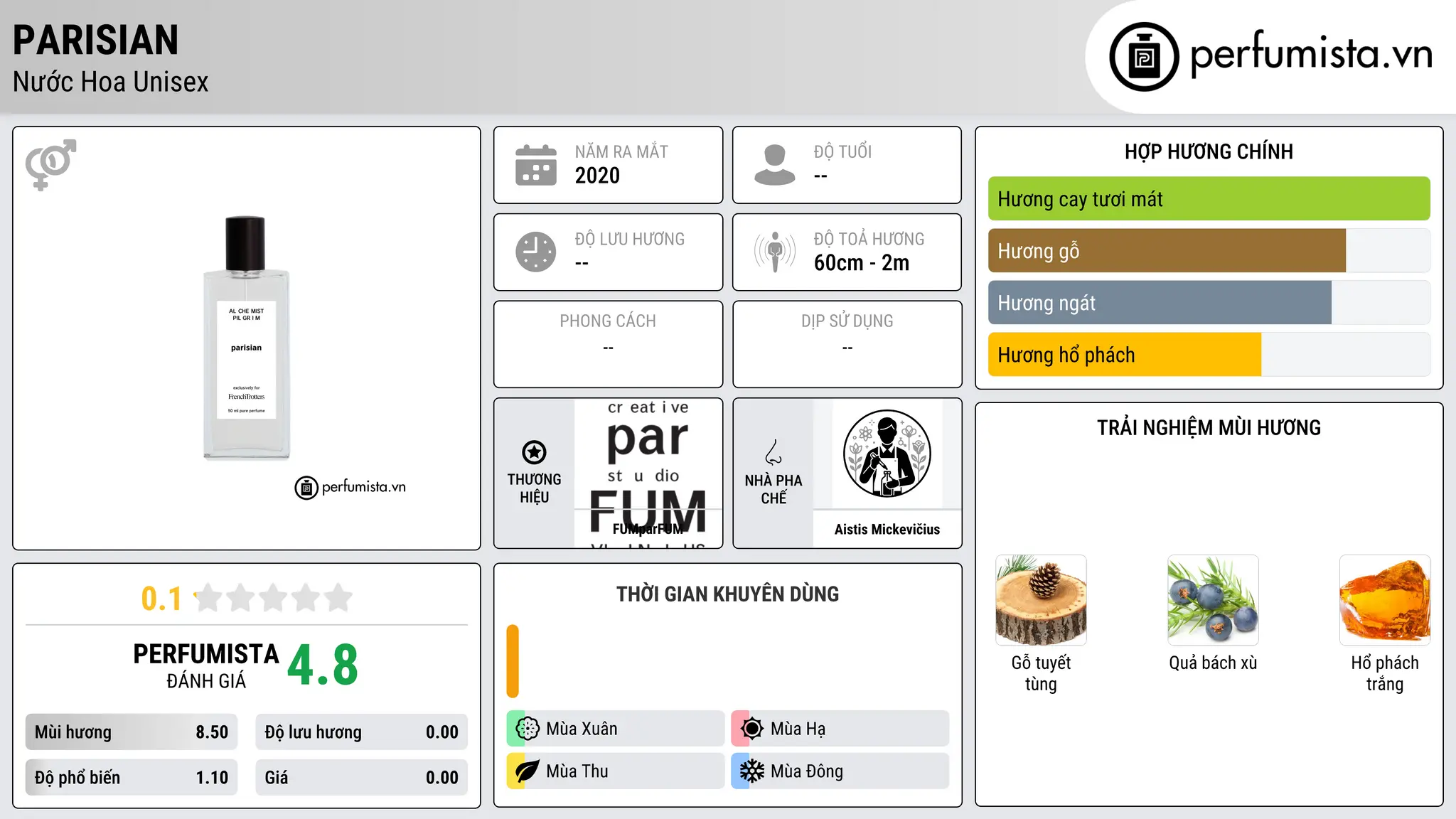
Task: Click the person icon beside Độ tuổi
Action: [775, 165]
